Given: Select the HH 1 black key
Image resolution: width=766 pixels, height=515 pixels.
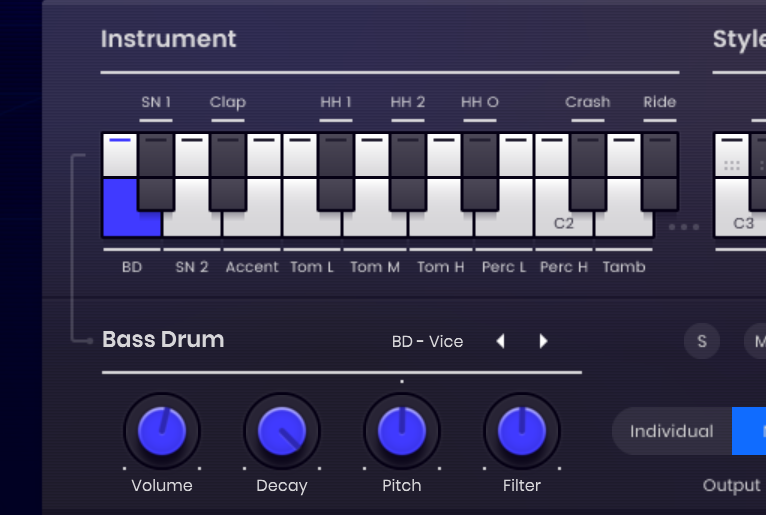Looking at the screenshot, I should (x=336, y=171).
